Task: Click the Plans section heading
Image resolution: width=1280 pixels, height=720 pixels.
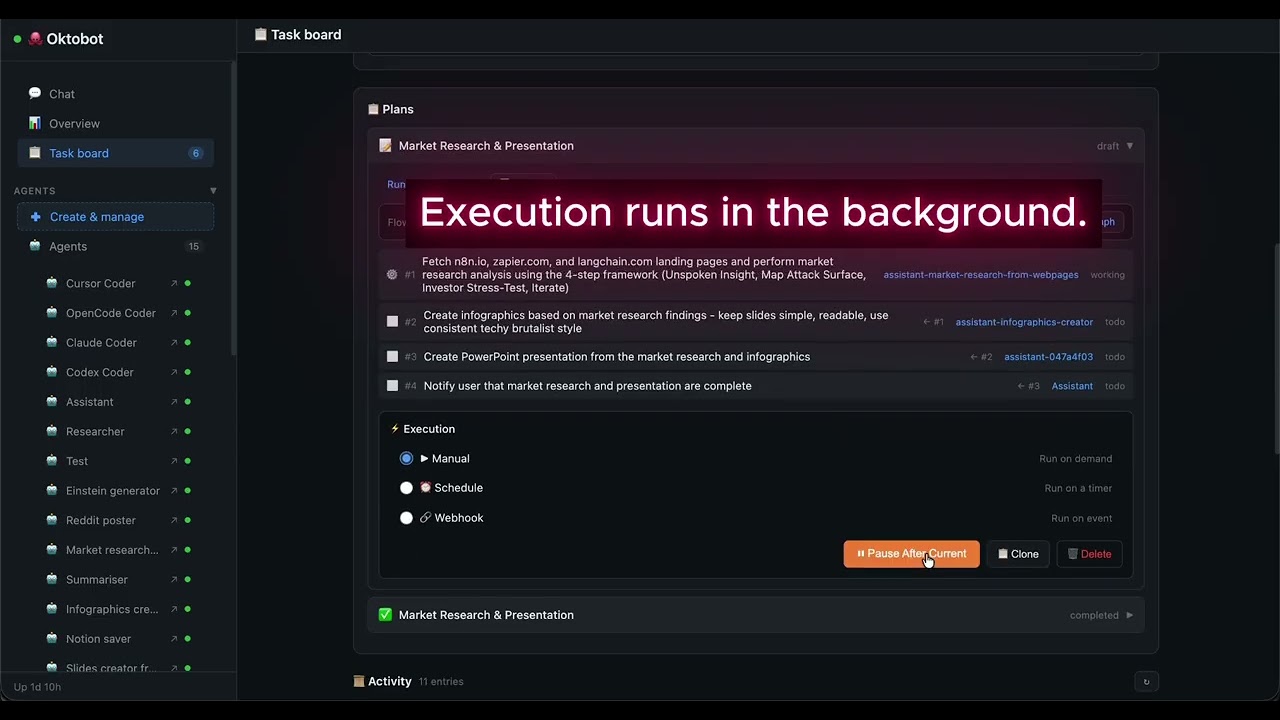Action: 390,110
